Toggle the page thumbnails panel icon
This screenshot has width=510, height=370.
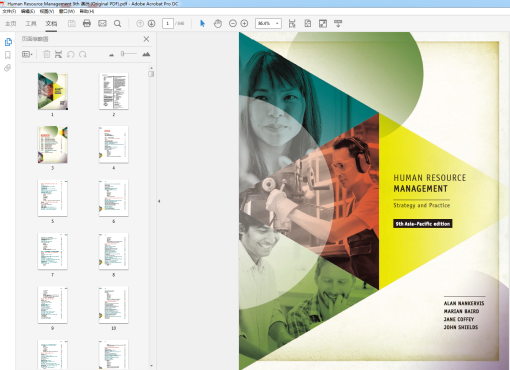pyautogui.click(x=8, y=42)
